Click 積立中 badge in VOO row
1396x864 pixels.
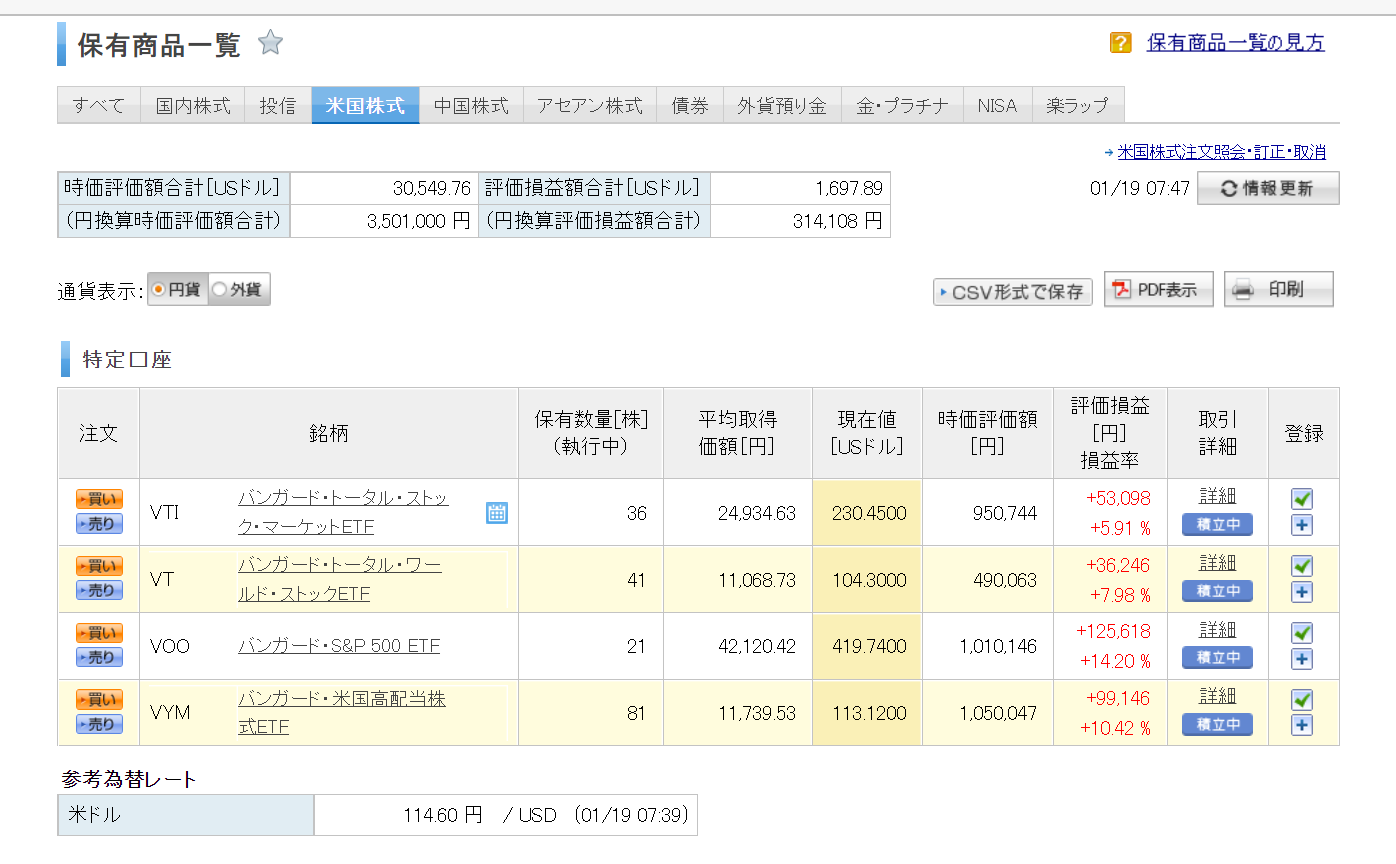[1217, 658]
